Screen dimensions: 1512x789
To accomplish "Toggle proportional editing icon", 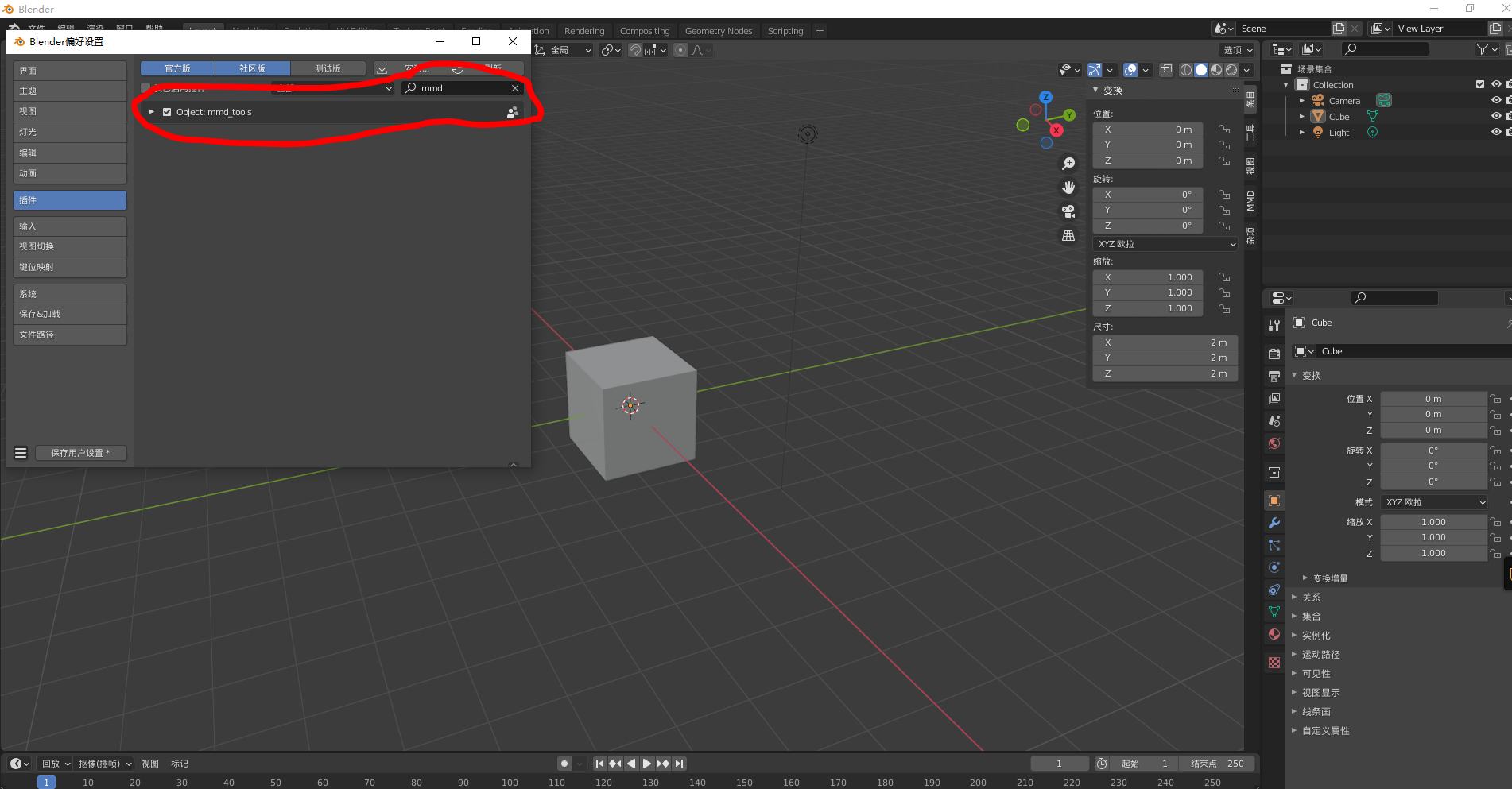I will [x=680, y=50].
